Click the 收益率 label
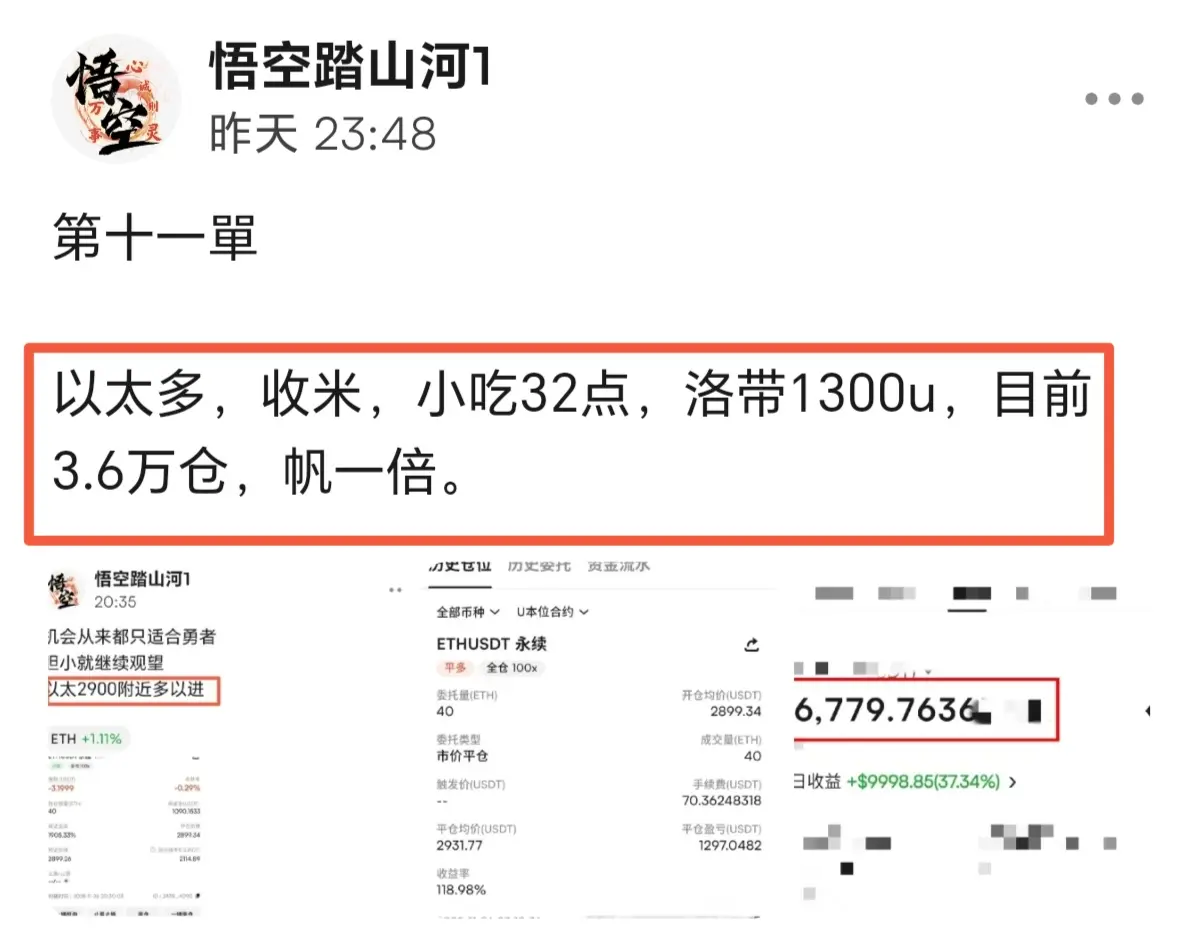Image resolution: width=1199 pixels, height=951 pixels. (x=453, y=873)
